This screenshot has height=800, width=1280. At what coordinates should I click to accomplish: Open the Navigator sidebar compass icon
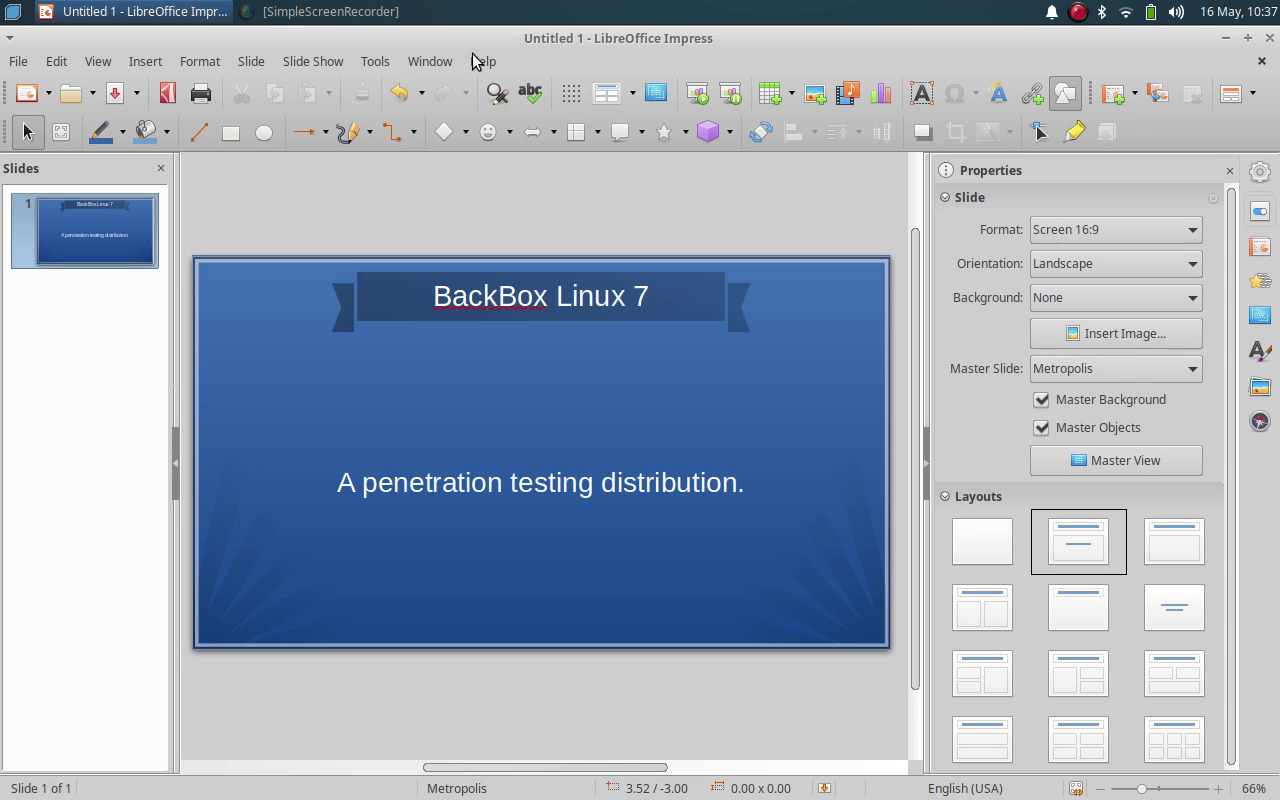(x=1260, y=421)
